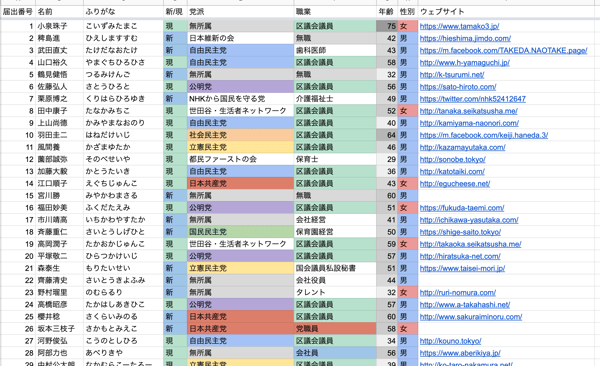Open the shige-saito.tokyo link
Image resolution: width=600 pixels, height=366 pixels.
[x=460, y=232]
